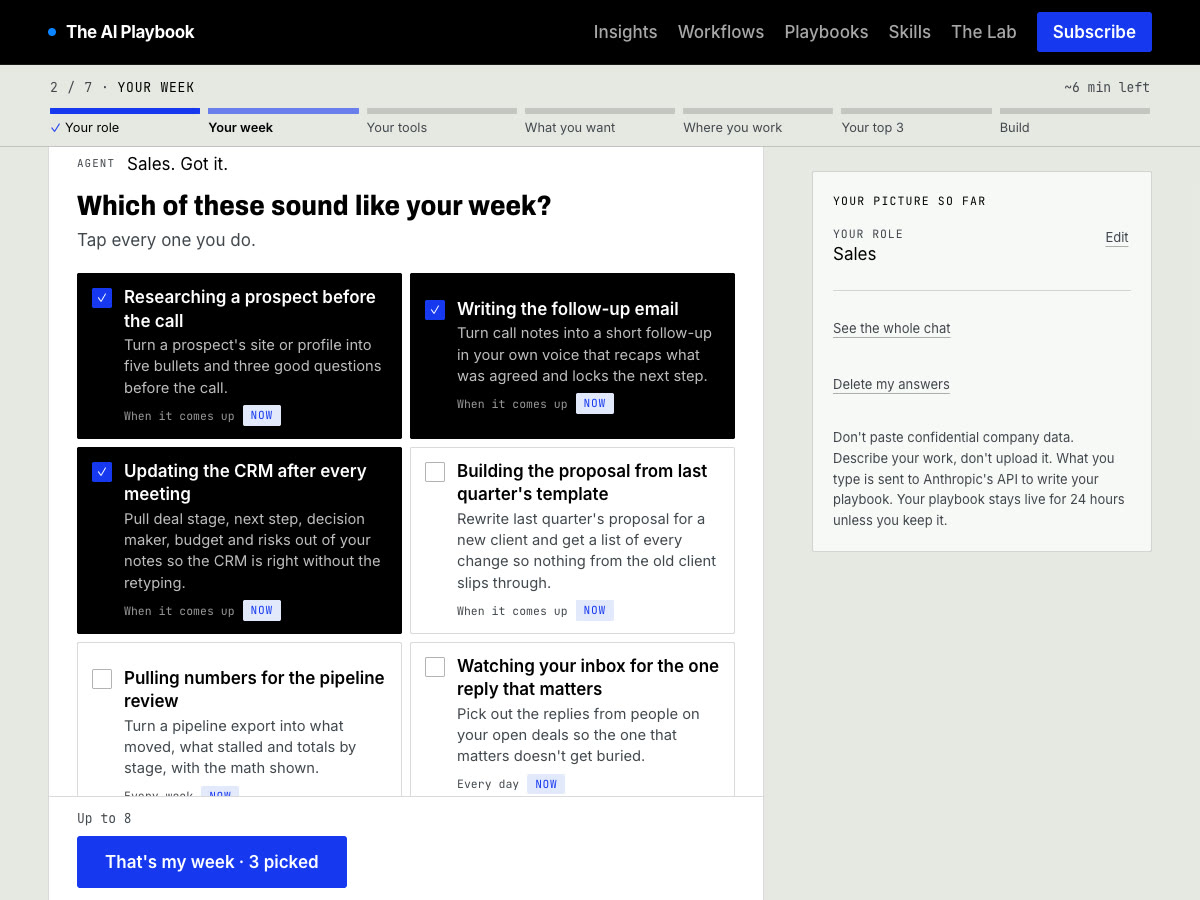Uncheck Writing the follow-up email
Viewport: 1200px width, 900px height.
coord(435,310)
